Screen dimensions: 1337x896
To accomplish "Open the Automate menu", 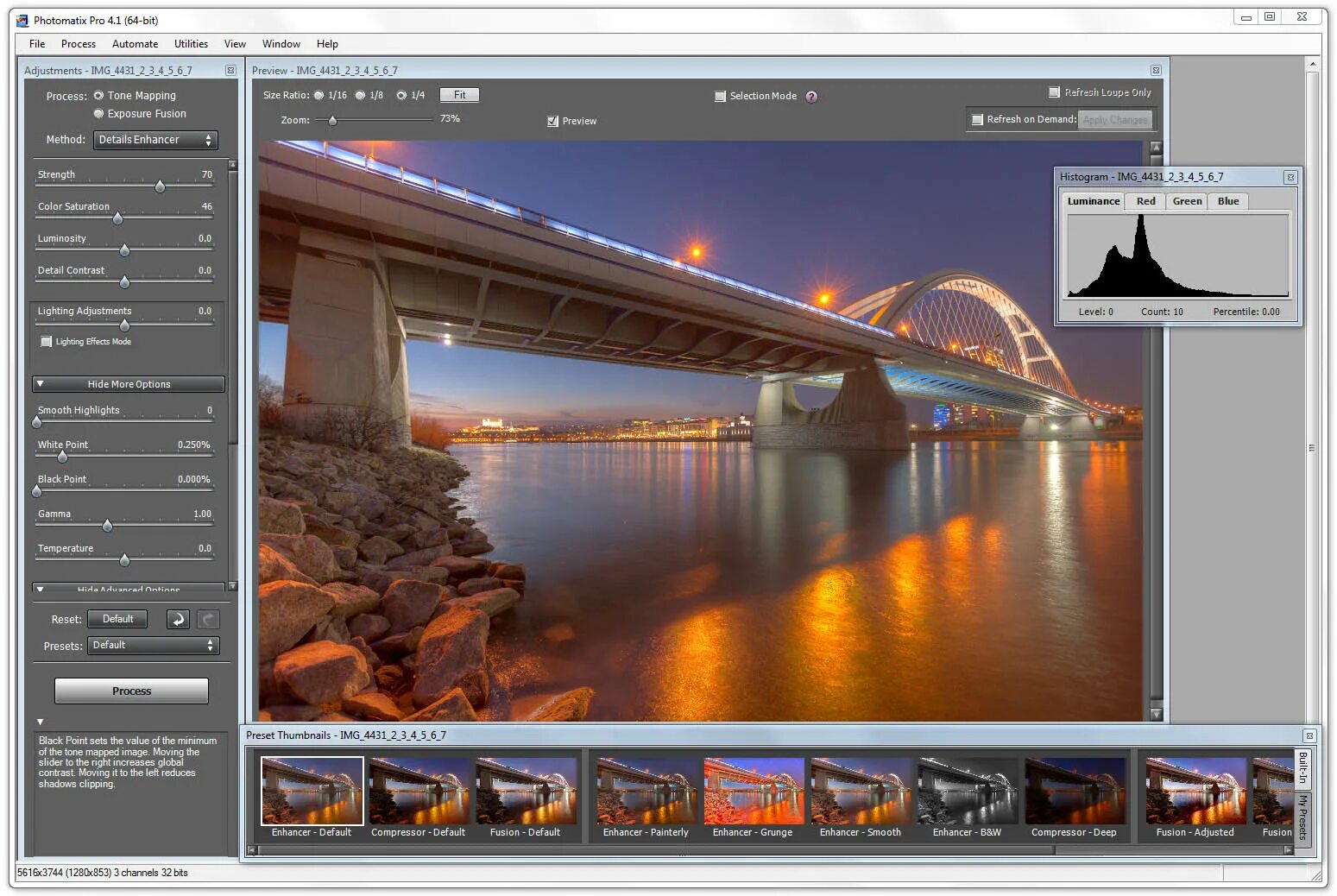I will click(x=136, y=44).
